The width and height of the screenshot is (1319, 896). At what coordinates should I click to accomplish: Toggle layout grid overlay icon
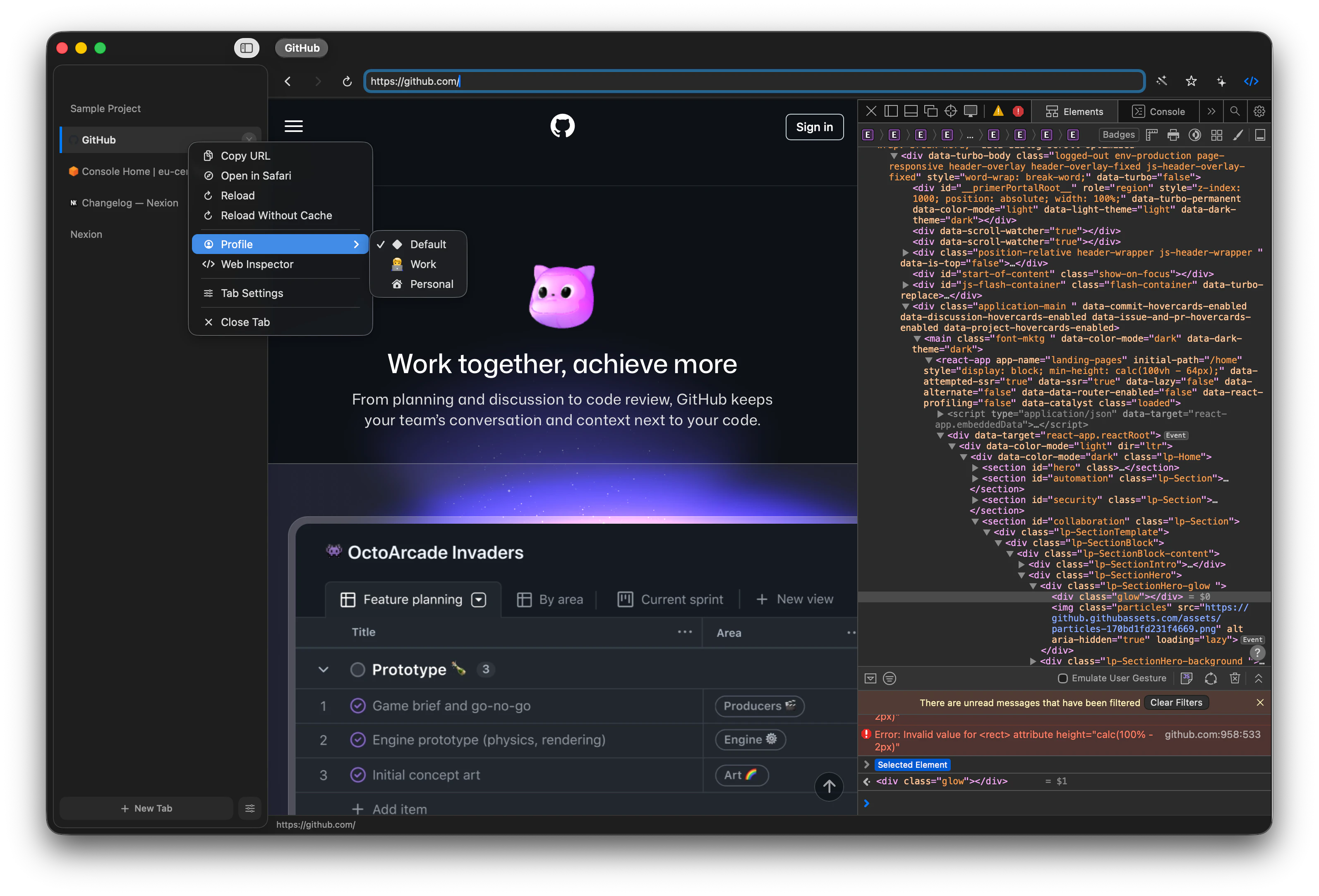click(1216, 135)
